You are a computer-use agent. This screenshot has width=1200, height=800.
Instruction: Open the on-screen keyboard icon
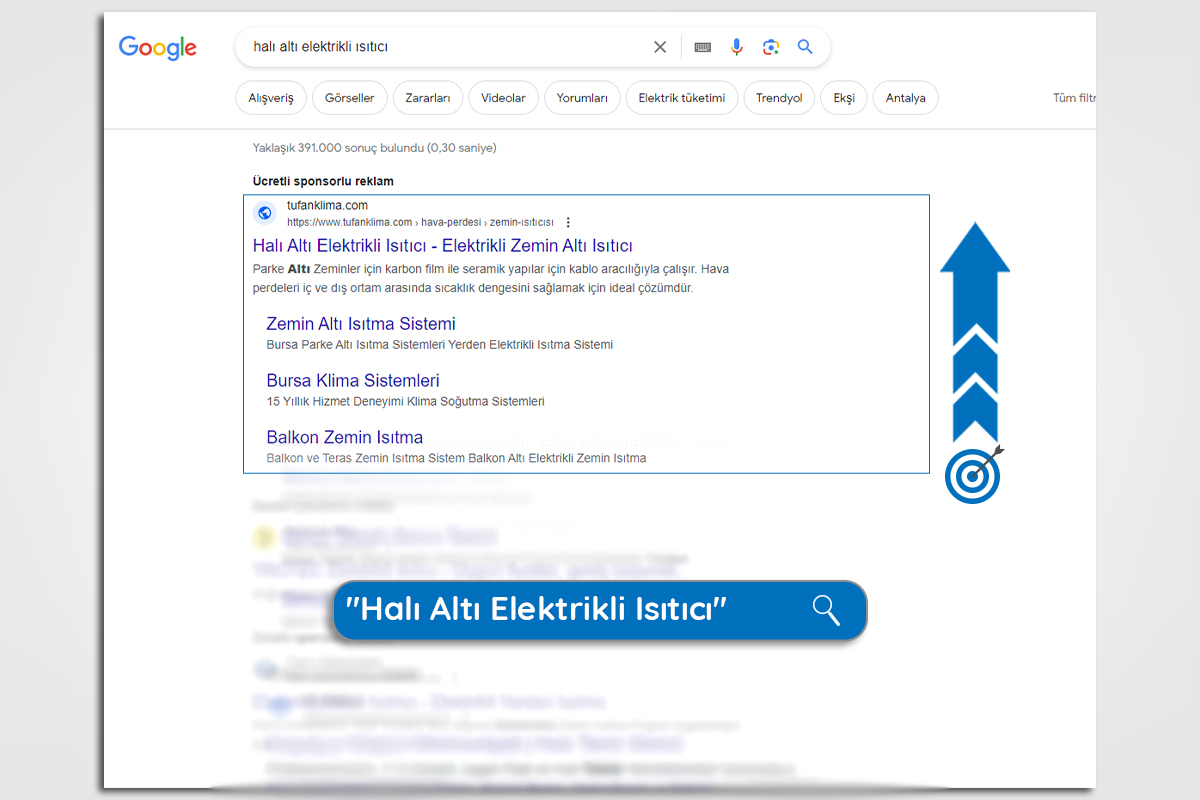(x=703, y=47)
